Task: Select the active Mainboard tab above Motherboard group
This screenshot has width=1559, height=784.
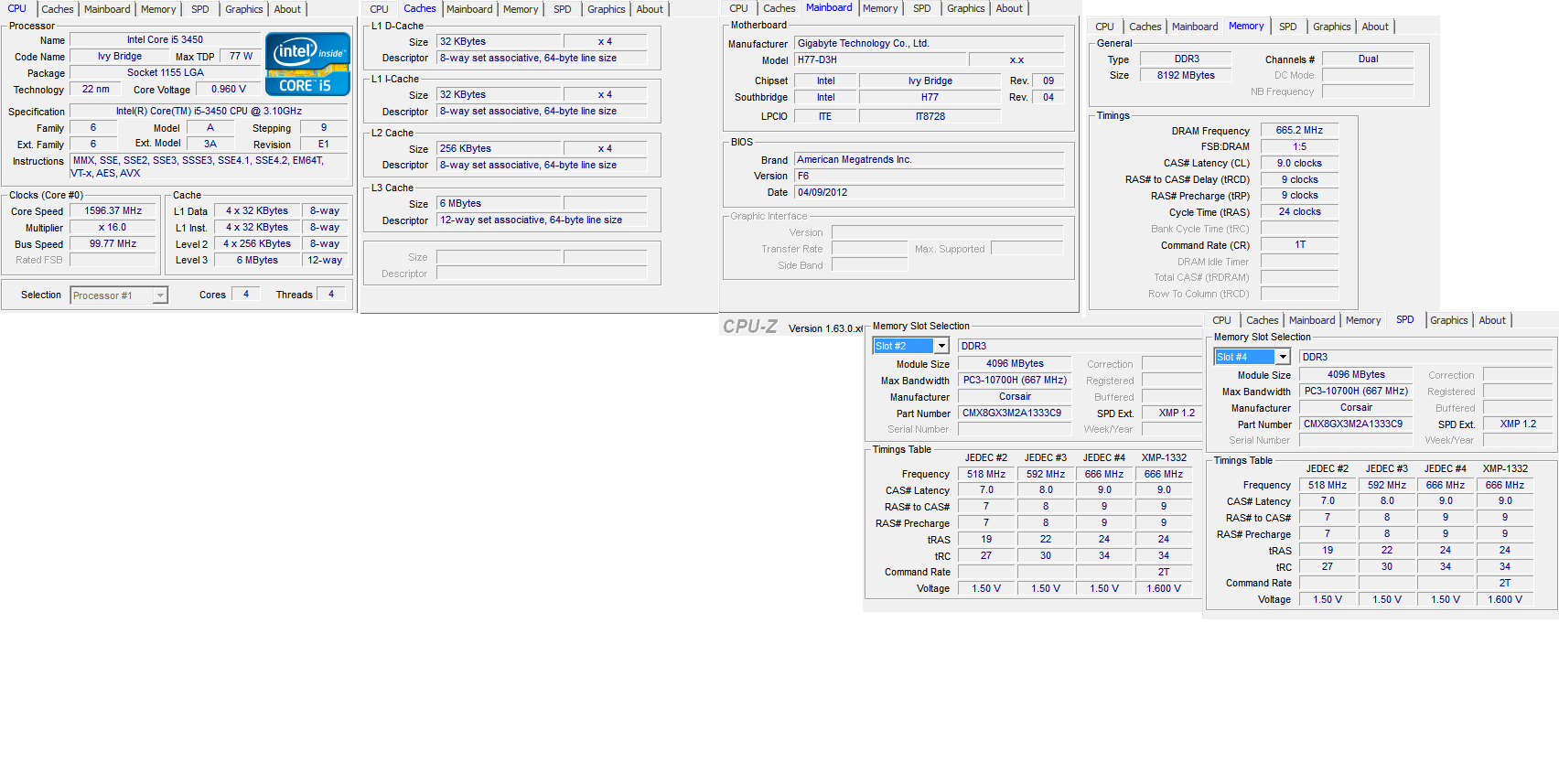Action: tap(829, 7)
